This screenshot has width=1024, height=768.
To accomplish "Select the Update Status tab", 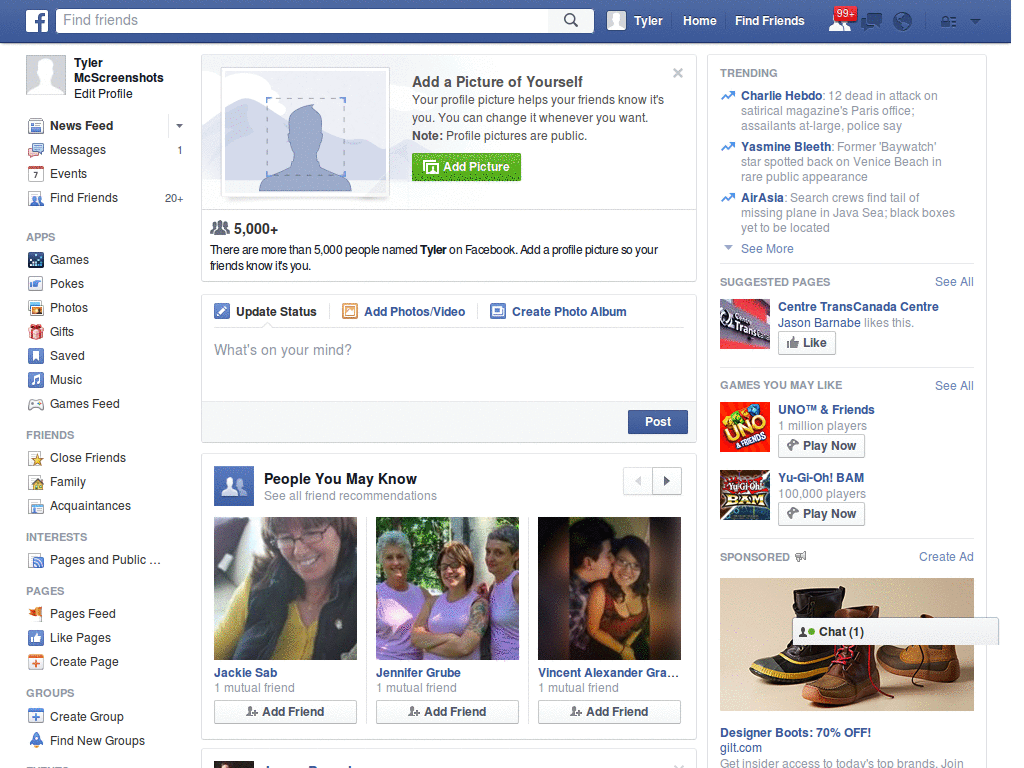I will tap(265, 312).
